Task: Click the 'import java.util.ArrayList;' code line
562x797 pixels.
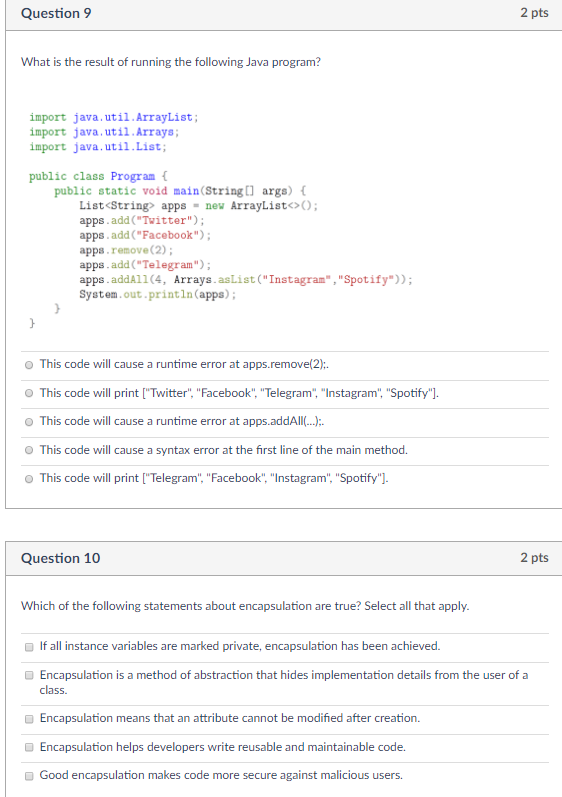Action: pos(113,117)
